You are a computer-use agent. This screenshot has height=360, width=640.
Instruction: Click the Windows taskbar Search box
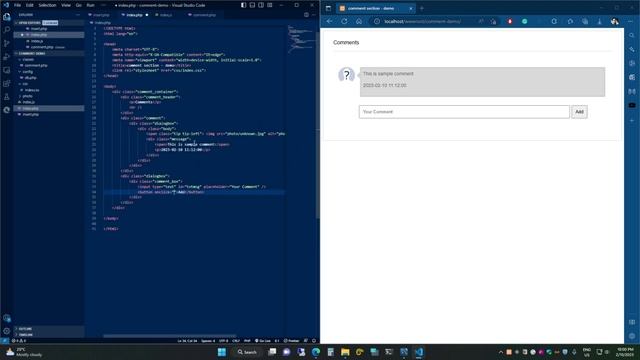click(247, 352)
